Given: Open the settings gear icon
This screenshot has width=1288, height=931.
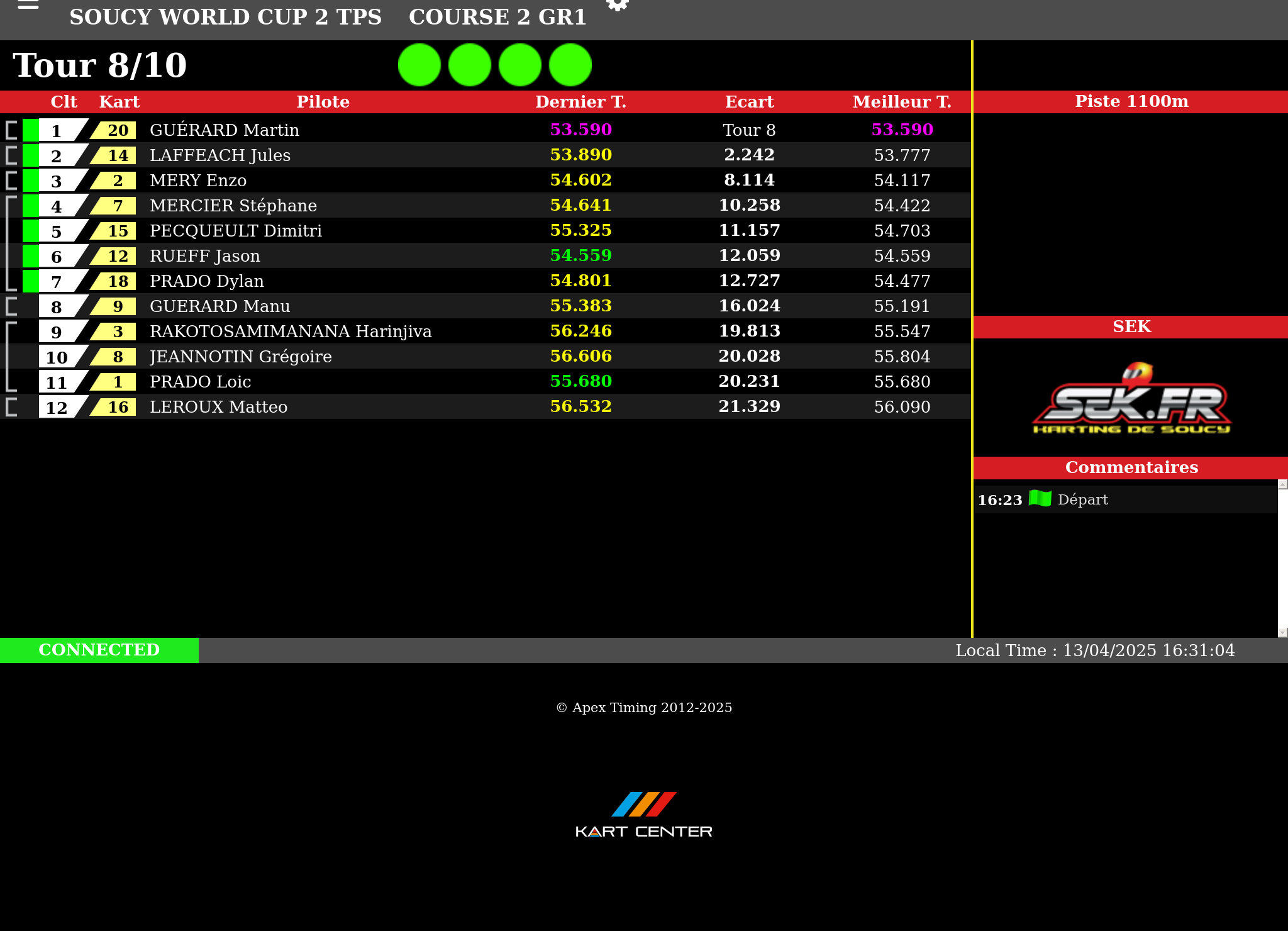Looking at the screenshot, I should [617, 5].
